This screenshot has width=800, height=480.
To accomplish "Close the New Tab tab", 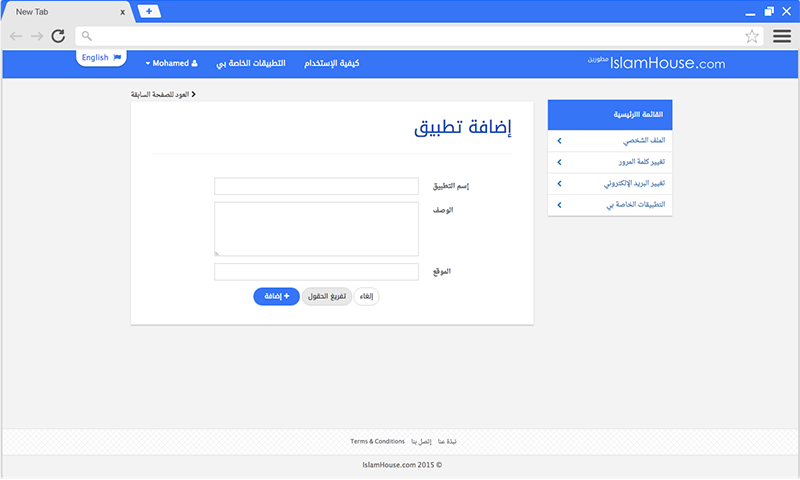I will click(122, 12).
